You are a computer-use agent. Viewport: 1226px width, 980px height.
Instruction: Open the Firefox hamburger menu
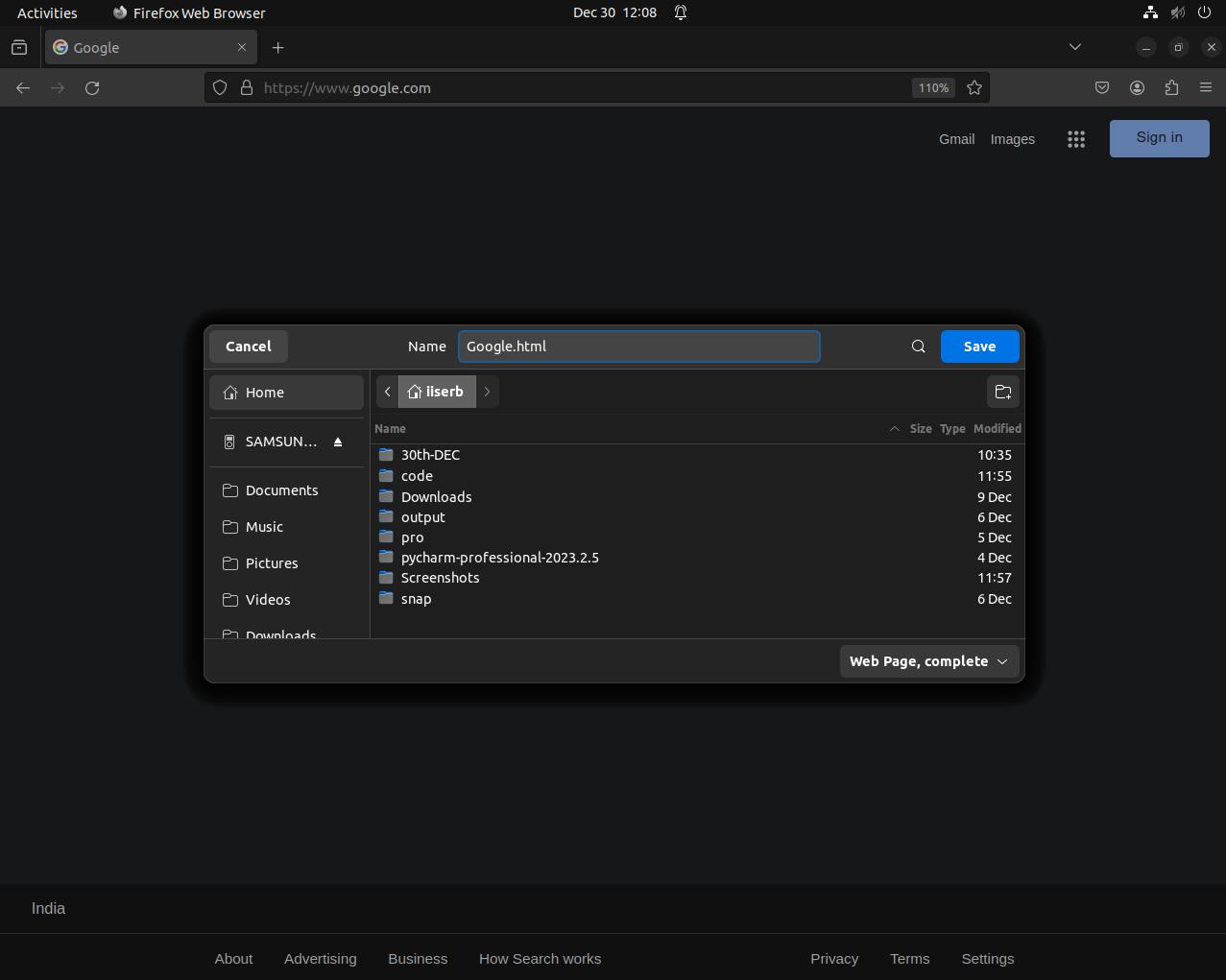click(x=1206, y=87)
